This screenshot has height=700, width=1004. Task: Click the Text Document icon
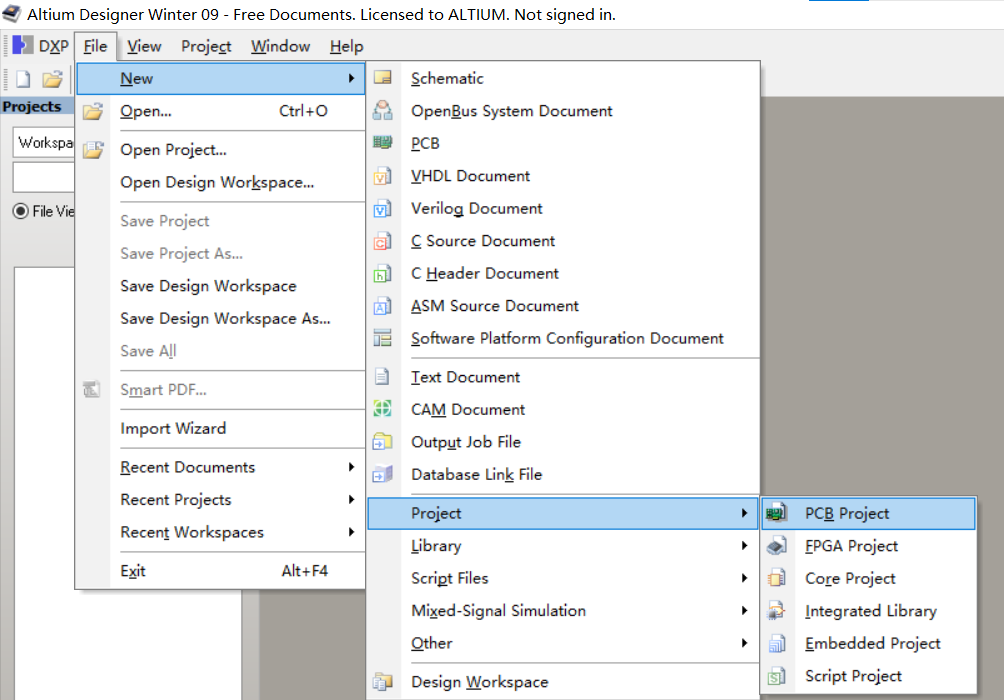tap(382, 377)
